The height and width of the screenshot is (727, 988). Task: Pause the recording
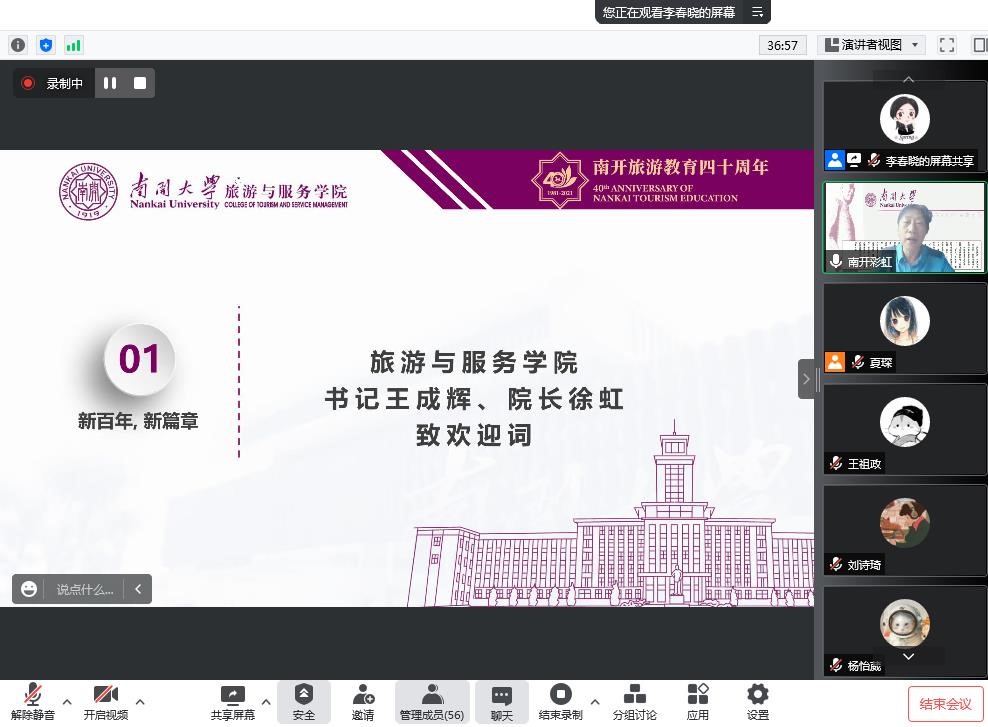tap(110, 83)
